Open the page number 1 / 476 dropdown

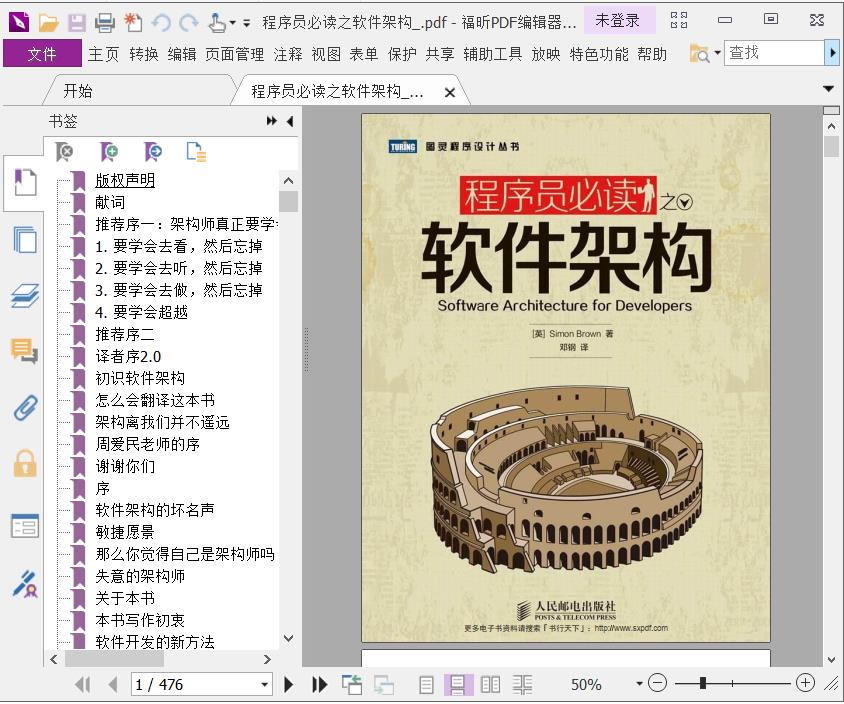coord(264,685)
